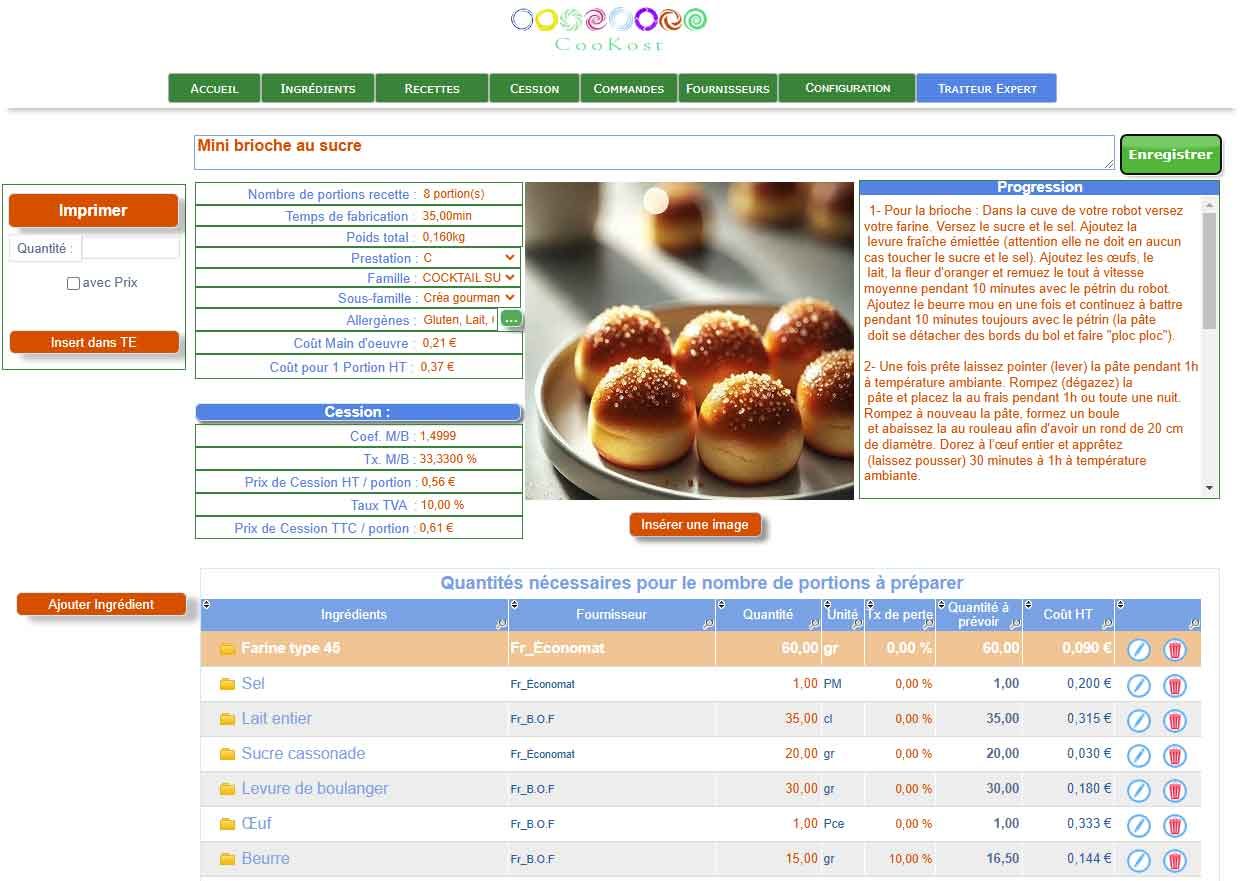Open the Fournisseurs menu tab
1240x881 pixels.
727,88
